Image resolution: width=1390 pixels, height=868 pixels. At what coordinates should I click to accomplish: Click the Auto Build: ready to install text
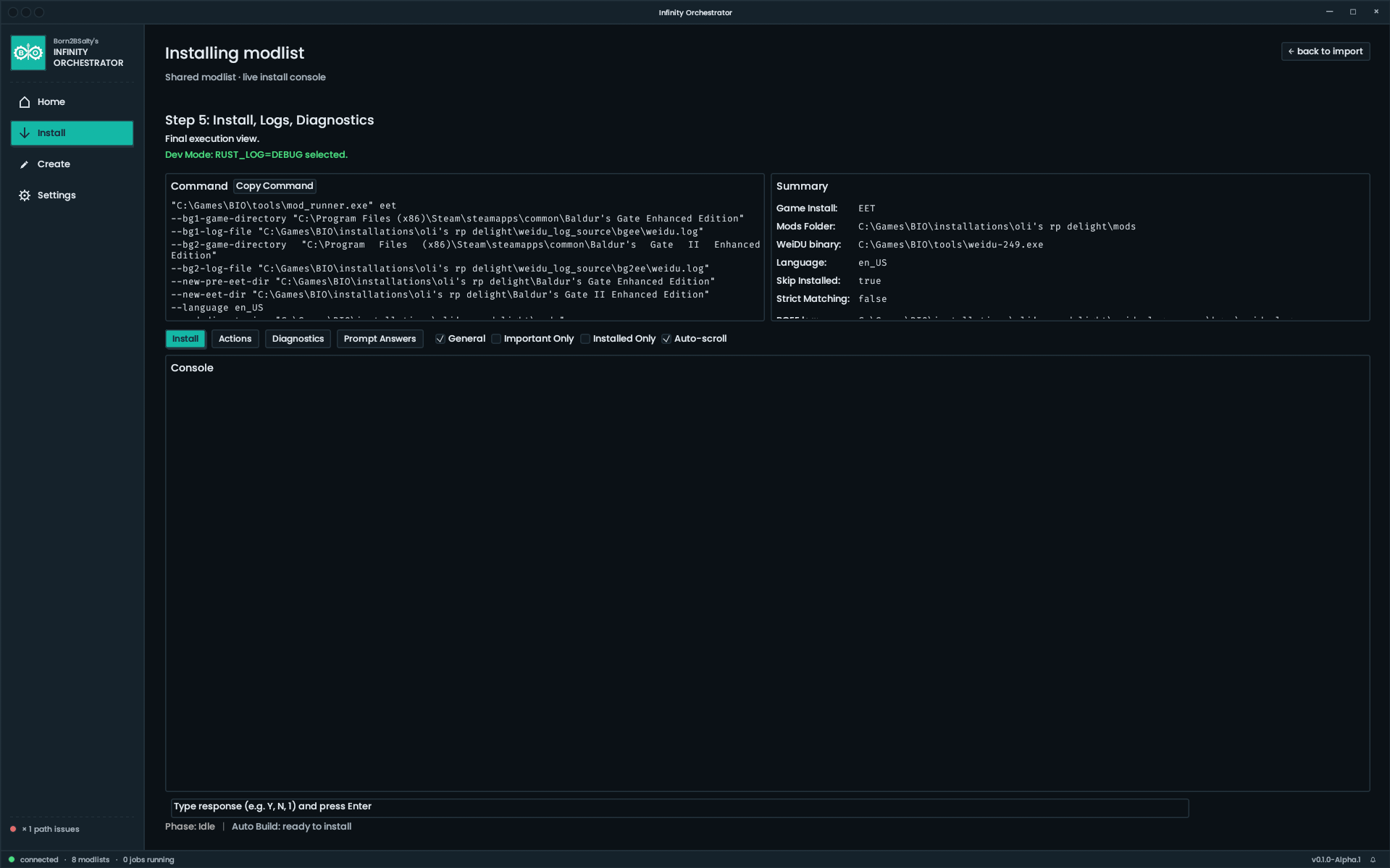(291, 827)
